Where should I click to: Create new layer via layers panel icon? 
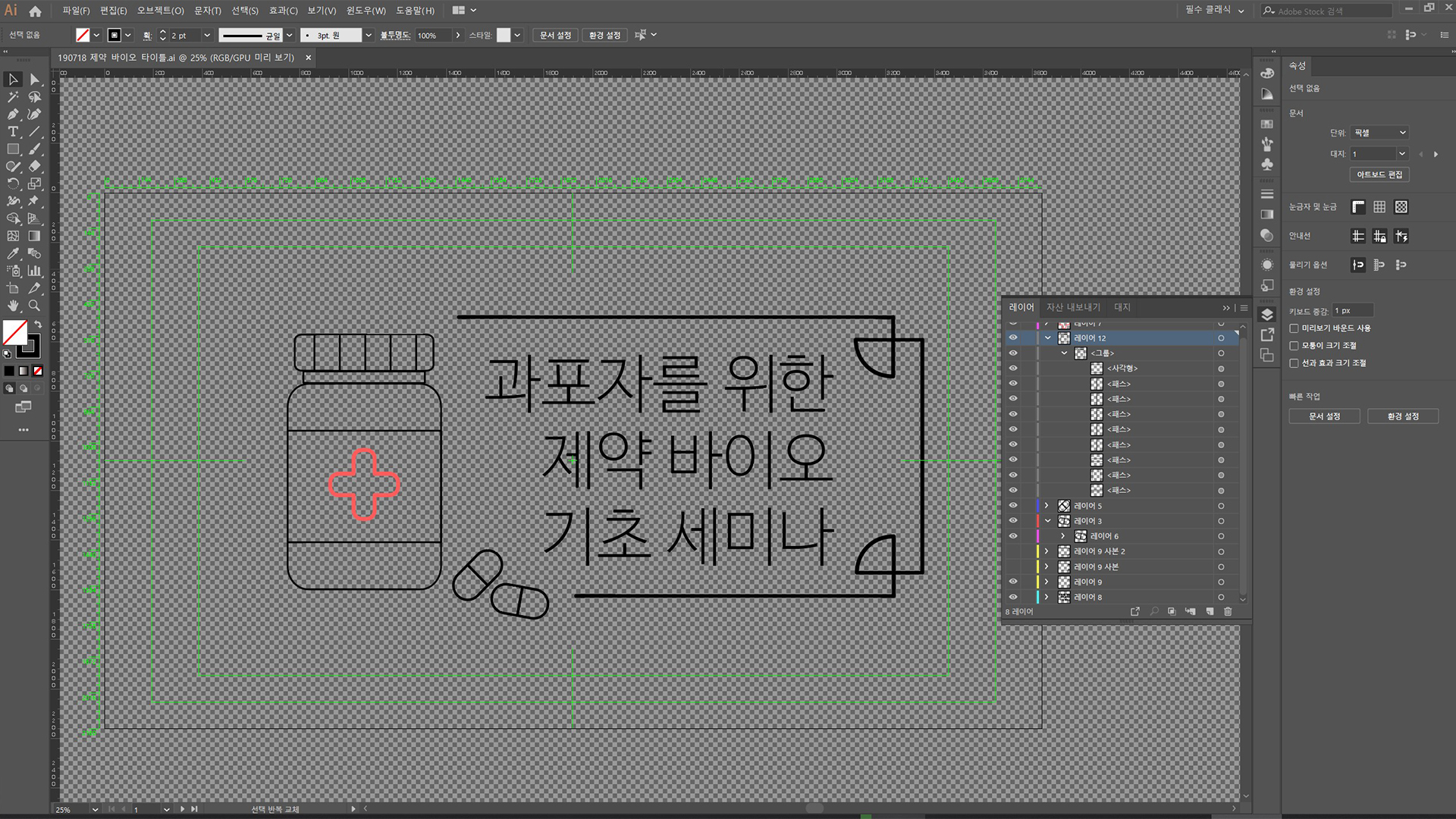[1210, 611]
